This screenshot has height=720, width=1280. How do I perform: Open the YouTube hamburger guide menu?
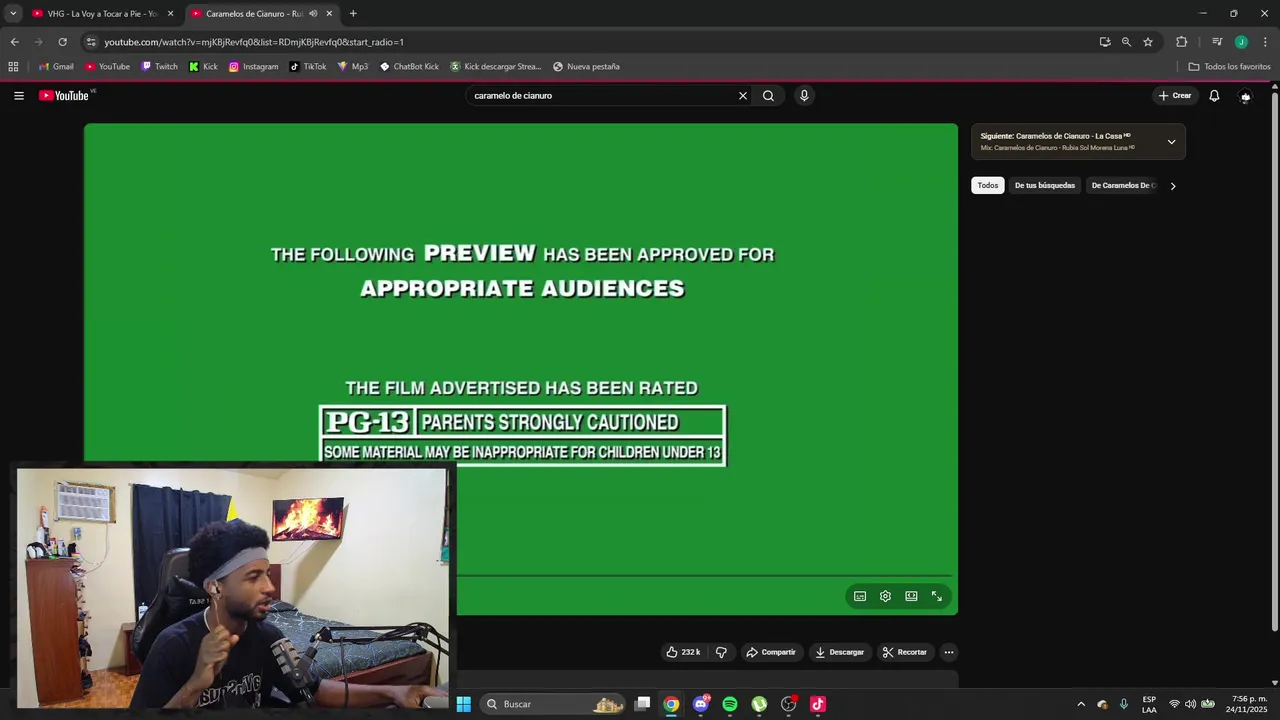tap(19, 96)
